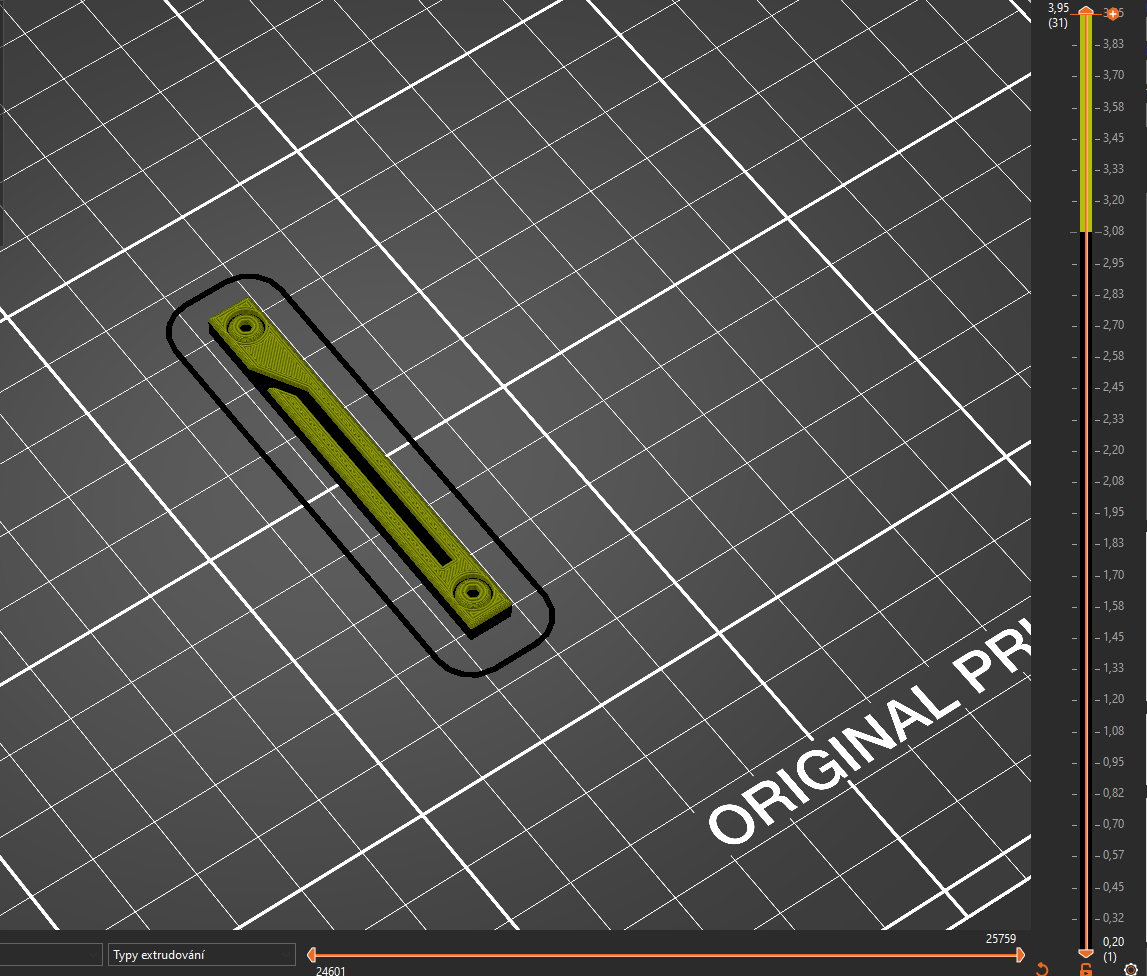Click the right horizontal slider thumb at 25759
Image resolution: width=1147 pixels, height=976 pixels.
pyautogui.click(x=1020, y=955)
